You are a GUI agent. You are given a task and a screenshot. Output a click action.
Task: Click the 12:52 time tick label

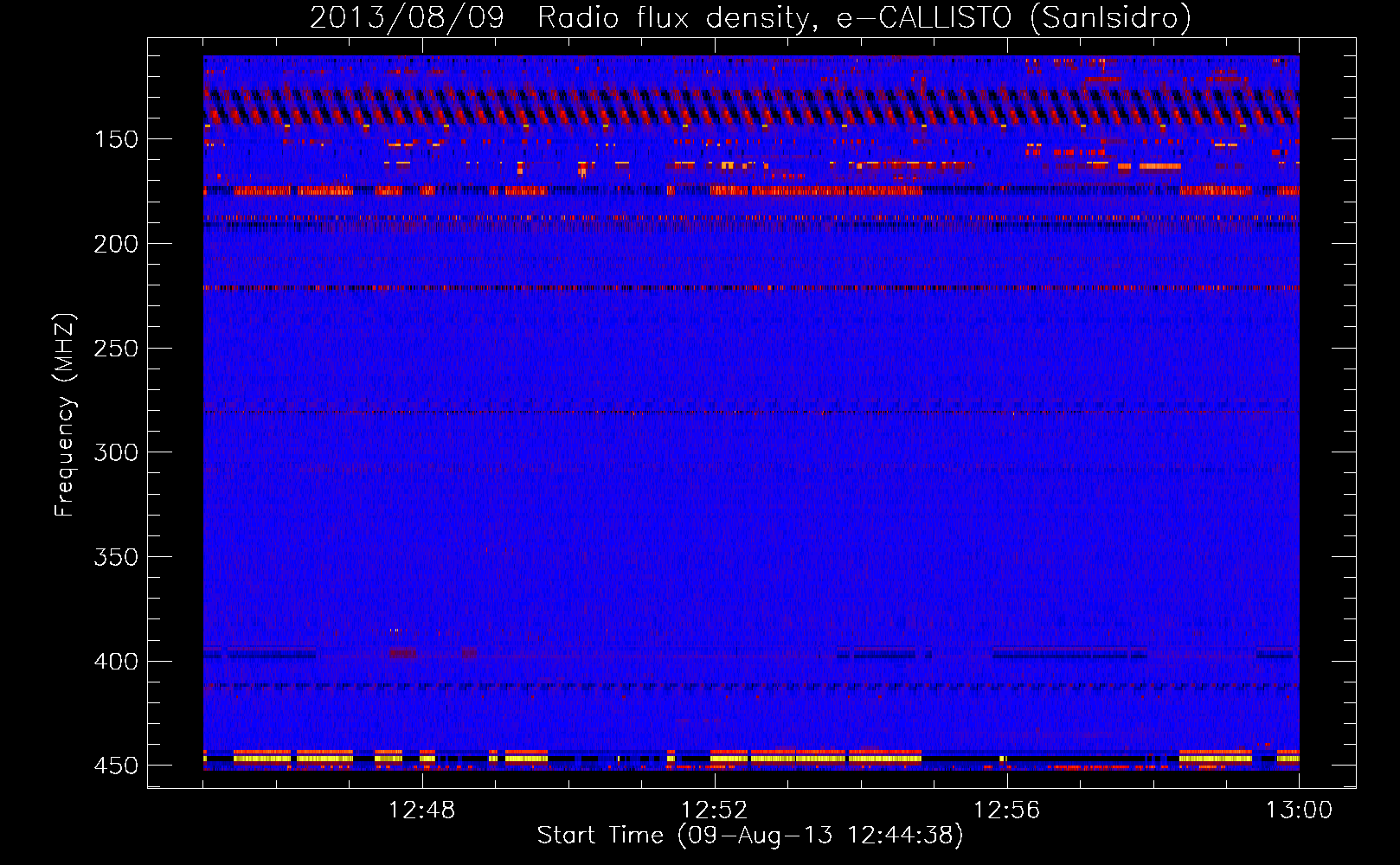pos(714,811)
